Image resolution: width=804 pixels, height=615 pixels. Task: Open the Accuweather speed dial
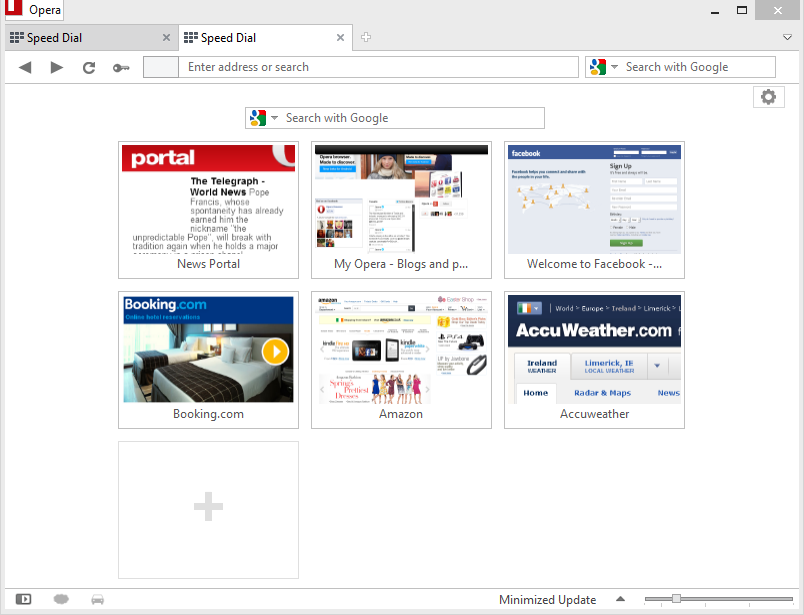tap(594, 360)
